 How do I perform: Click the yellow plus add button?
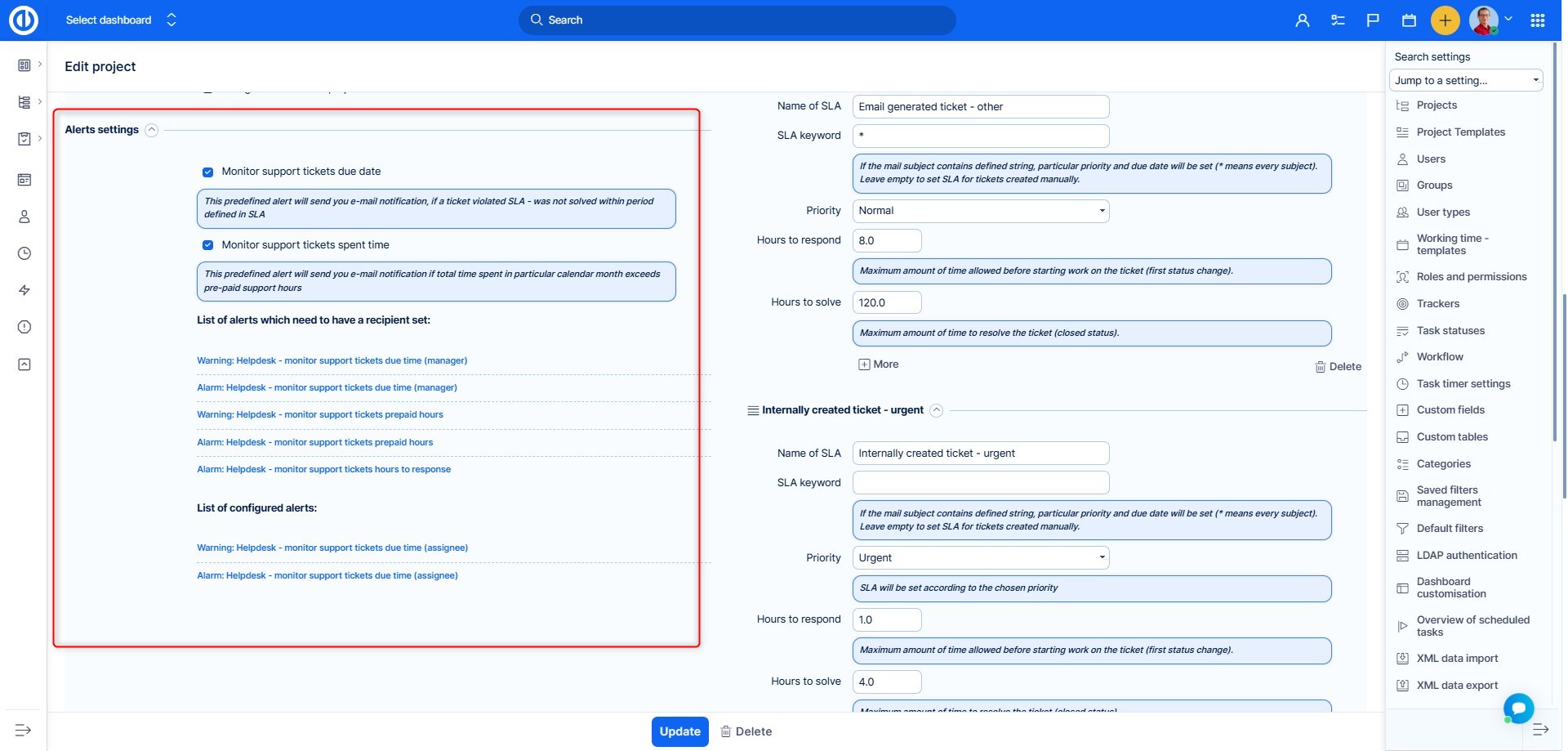click(1445, 20)
